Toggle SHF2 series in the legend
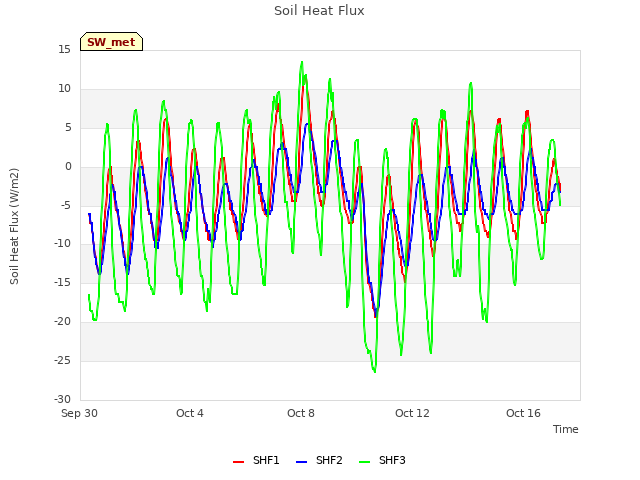This screenshot has width=640, height=480. coord(319,460)
